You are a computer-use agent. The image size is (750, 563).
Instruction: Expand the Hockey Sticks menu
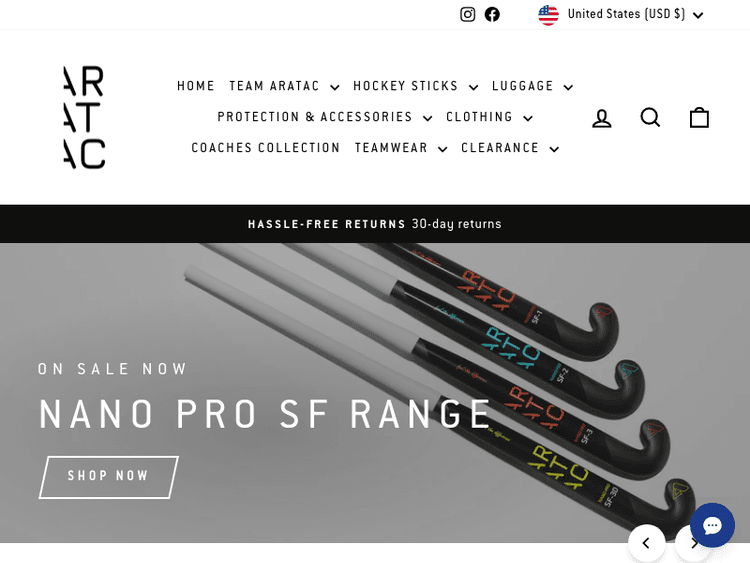[x=415, y=86]
